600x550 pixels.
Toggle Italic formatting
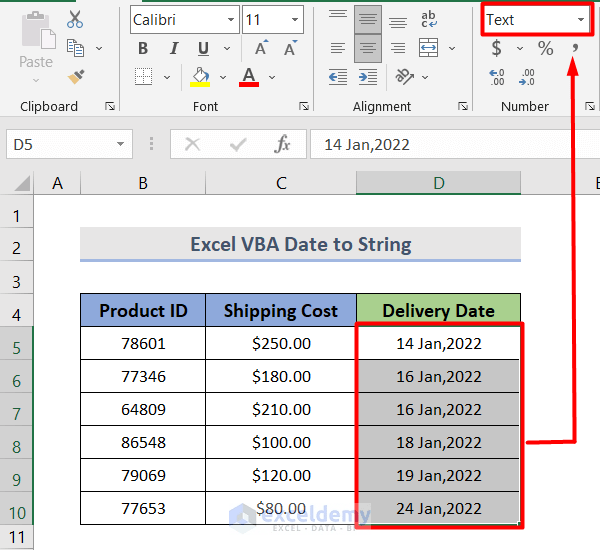coord(174,48)
